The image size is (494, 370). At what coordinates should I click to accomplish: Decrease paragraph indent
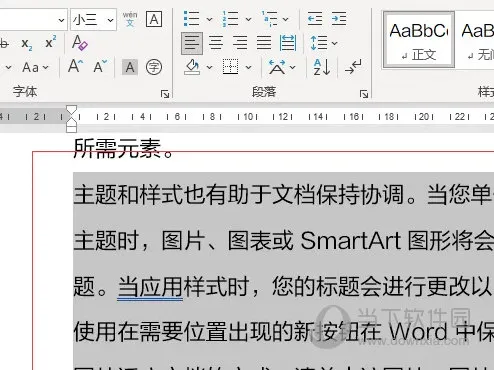click(315, 19)
